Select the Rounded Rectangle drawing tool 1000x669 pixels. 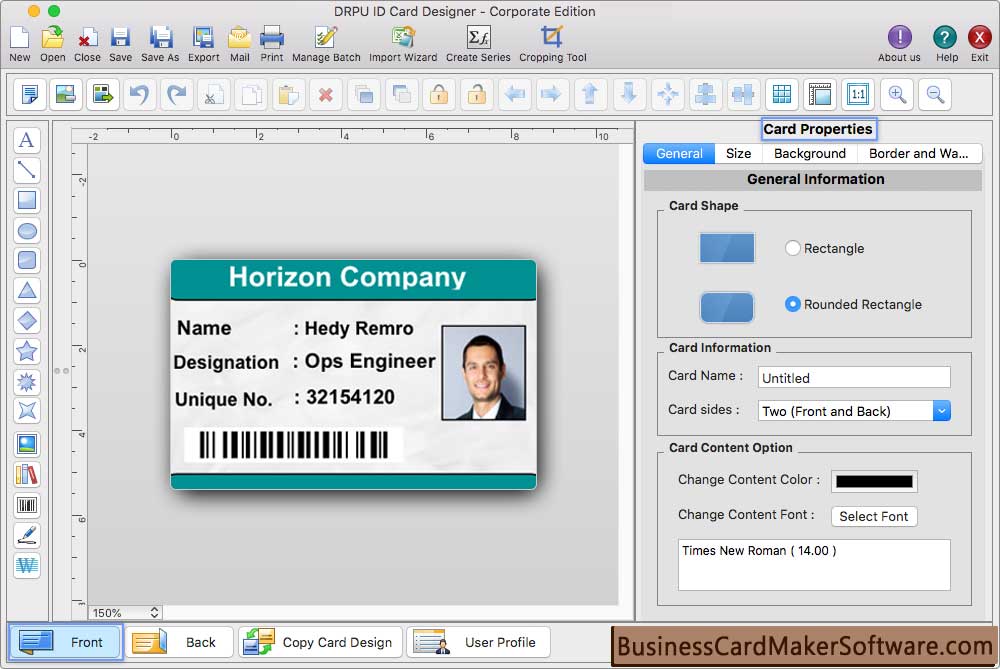point(27,260)
